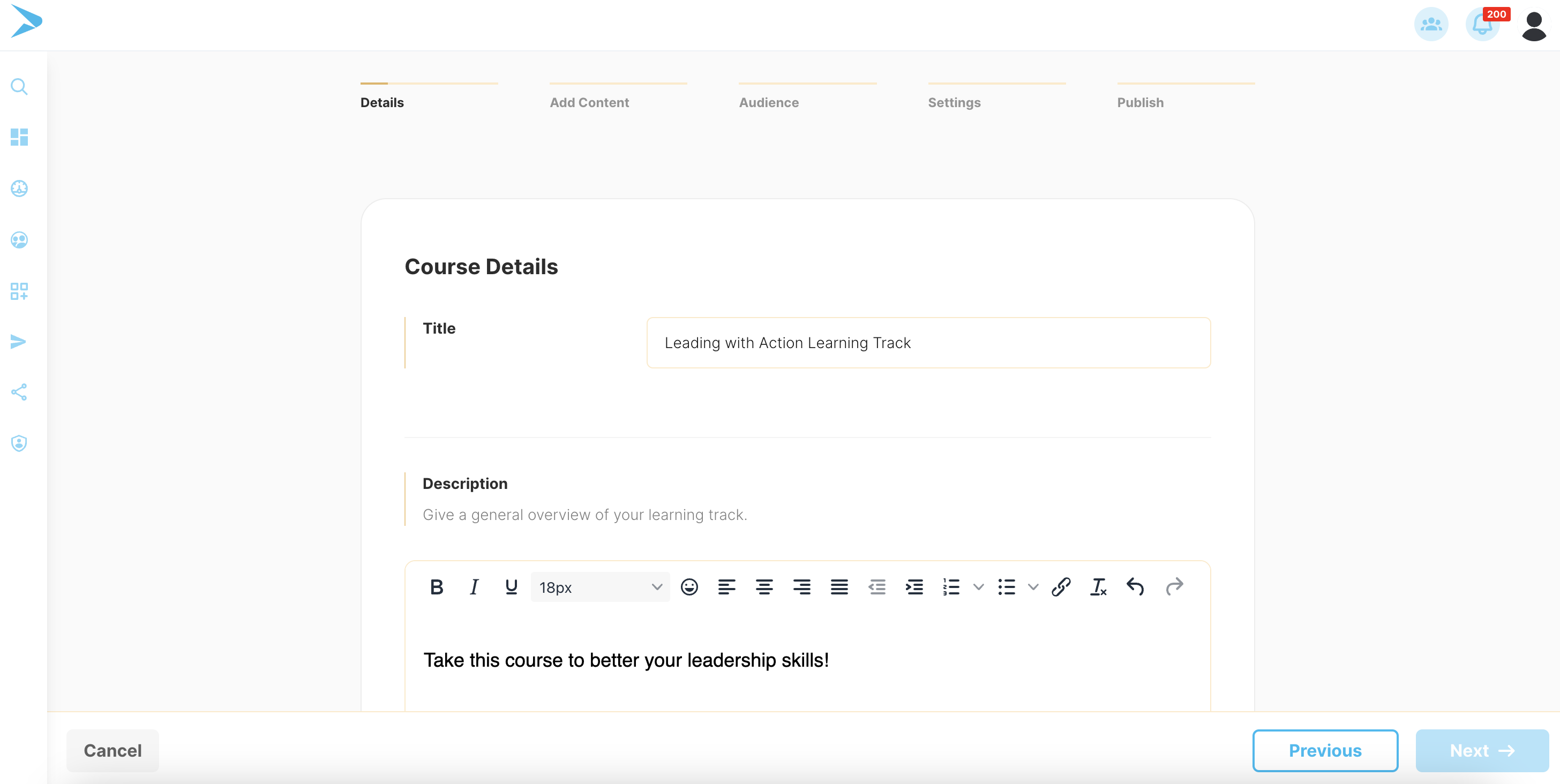
Task: Justify the description text
Action: tap(839, 587)
